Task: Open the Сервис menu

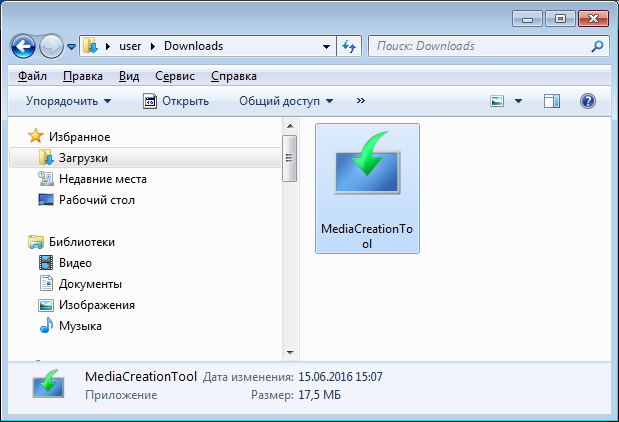Action: tap(175, 76)
